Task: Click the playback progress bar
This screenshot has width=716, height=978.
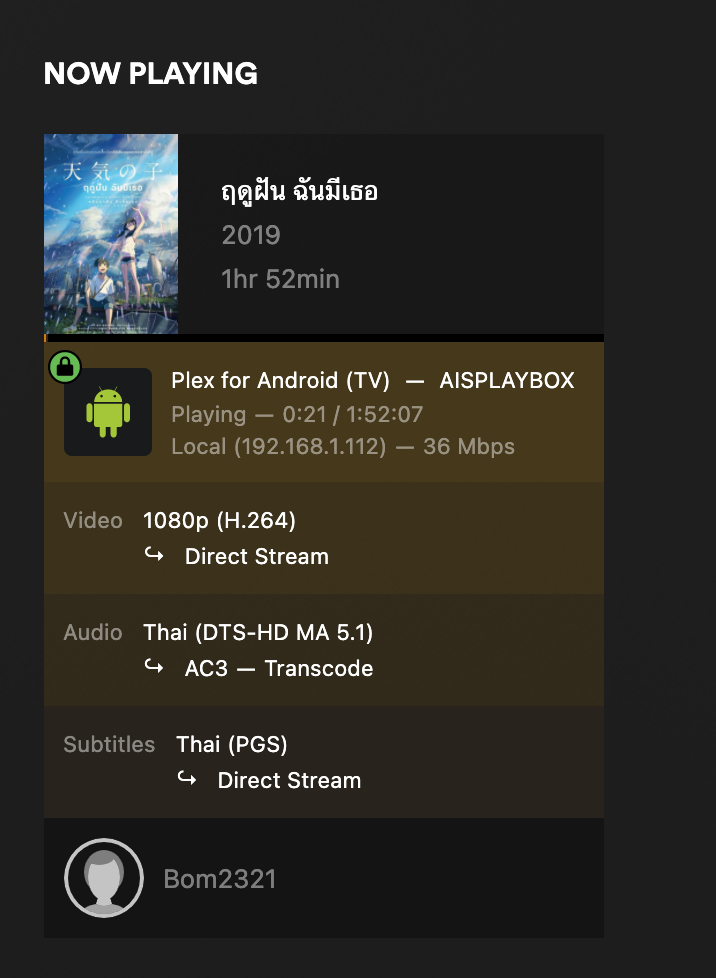Action: [324, 338]
